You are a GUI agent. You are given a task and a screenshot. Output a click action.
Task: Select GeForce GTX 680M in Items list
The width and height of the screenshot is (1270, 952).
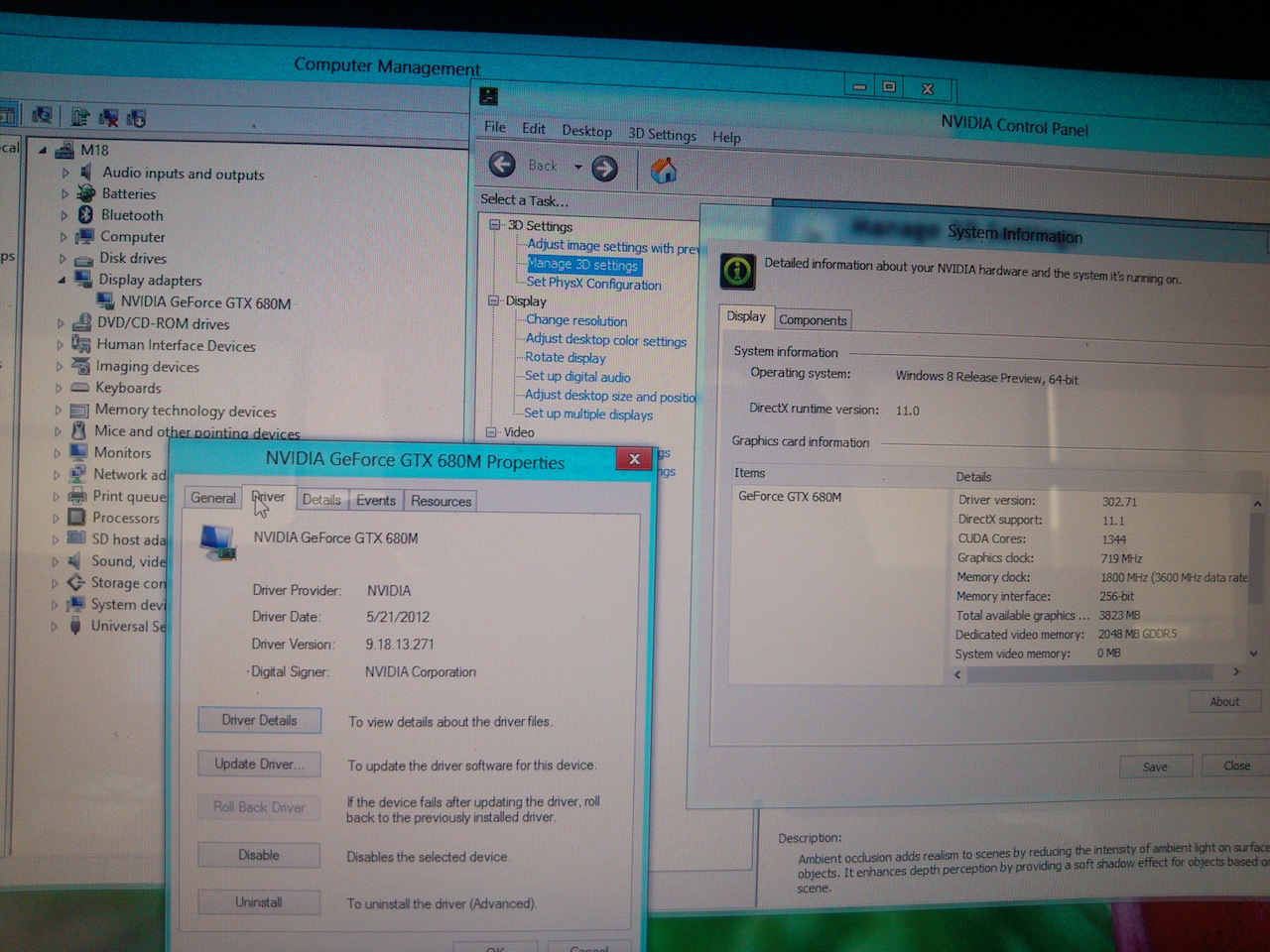[790, 496]
